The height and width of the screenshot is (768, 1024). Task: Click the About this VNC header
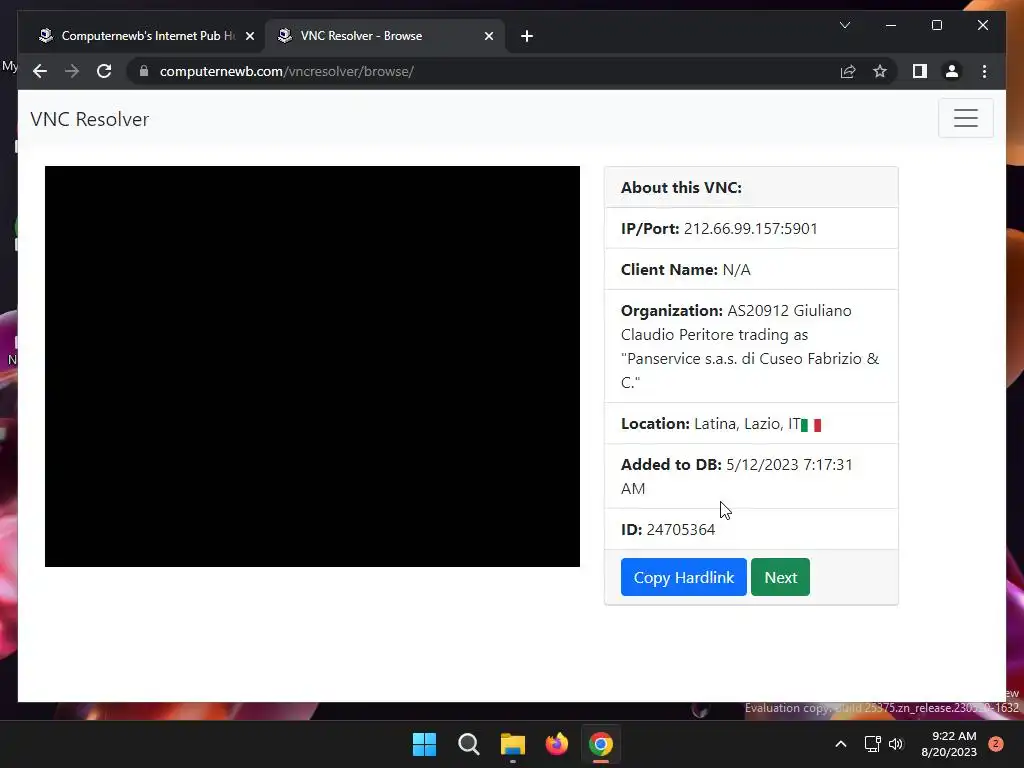[751, 187]
